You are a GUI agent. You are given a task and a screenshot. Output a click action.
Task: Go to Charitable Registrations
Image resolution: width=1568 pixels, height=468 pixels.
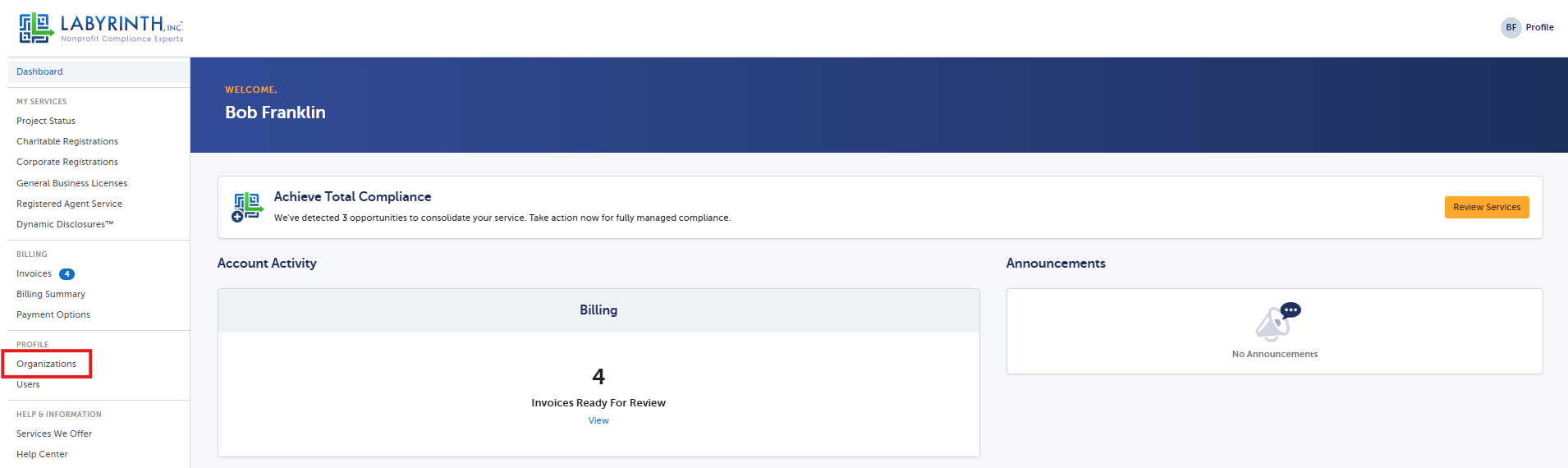pos(67,141)
